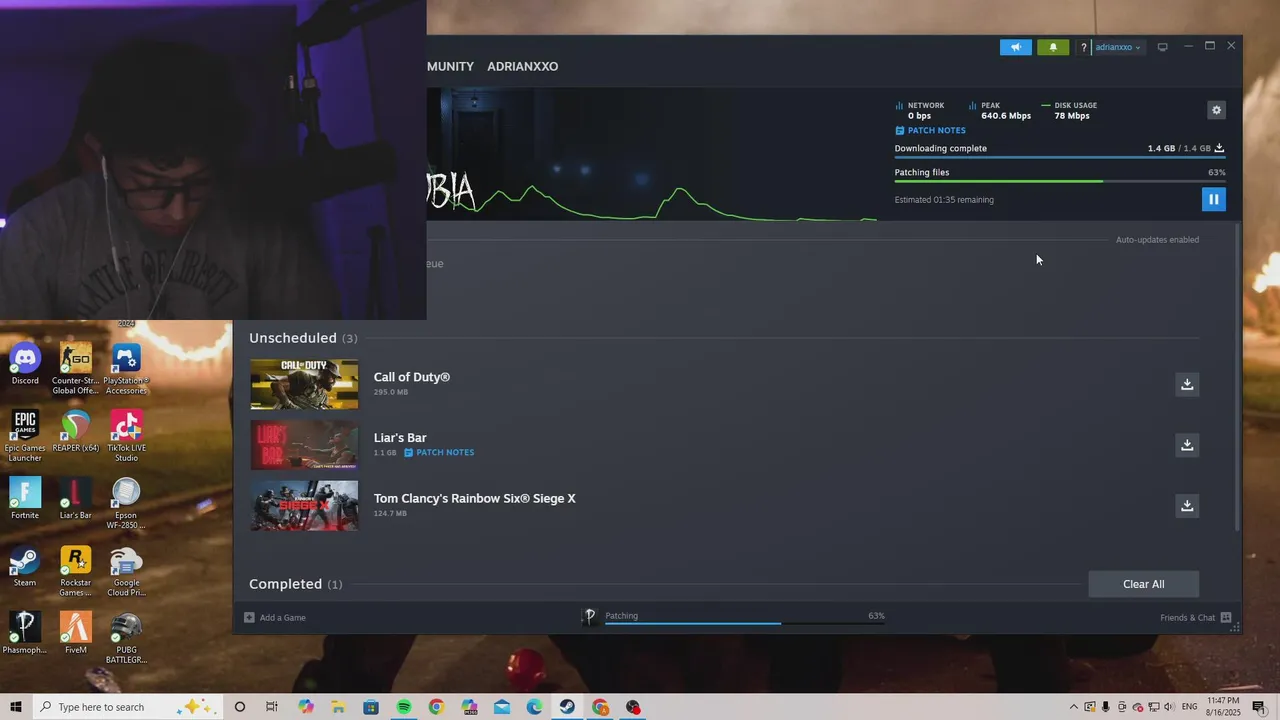Show hidden system tray icons

(x=1074, y=707)
